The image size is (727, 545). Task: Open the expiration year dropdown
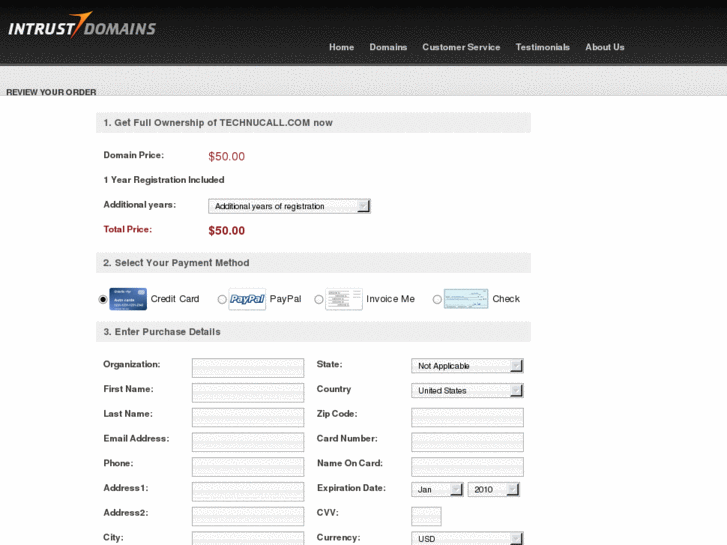pyautogui.click(x=493, y=490)
